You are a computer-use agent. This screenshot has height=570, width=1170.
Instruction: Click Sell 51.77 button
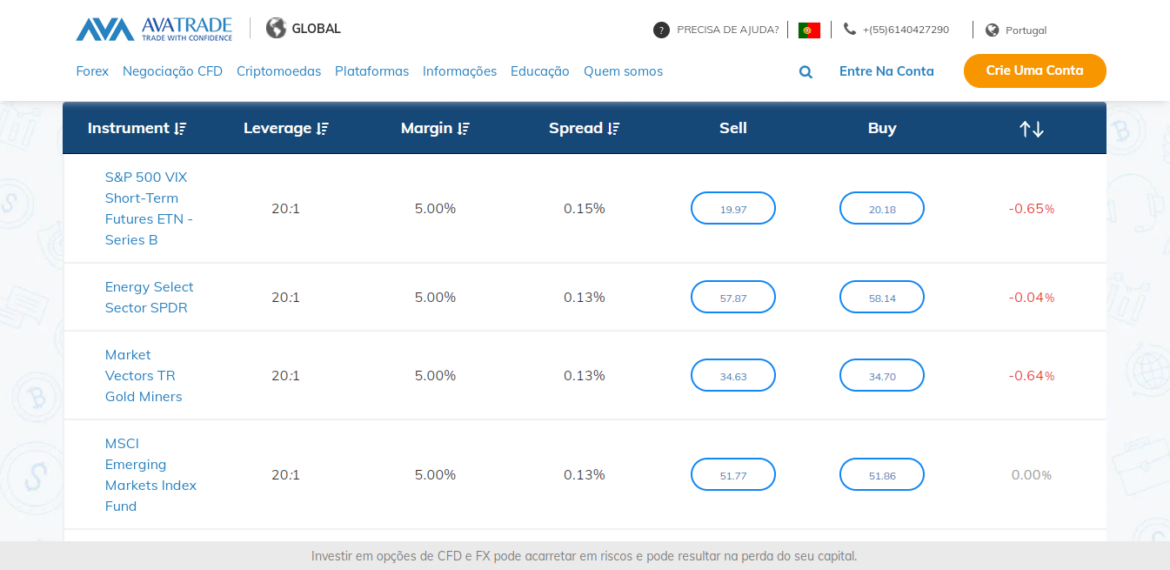point(733,475)
